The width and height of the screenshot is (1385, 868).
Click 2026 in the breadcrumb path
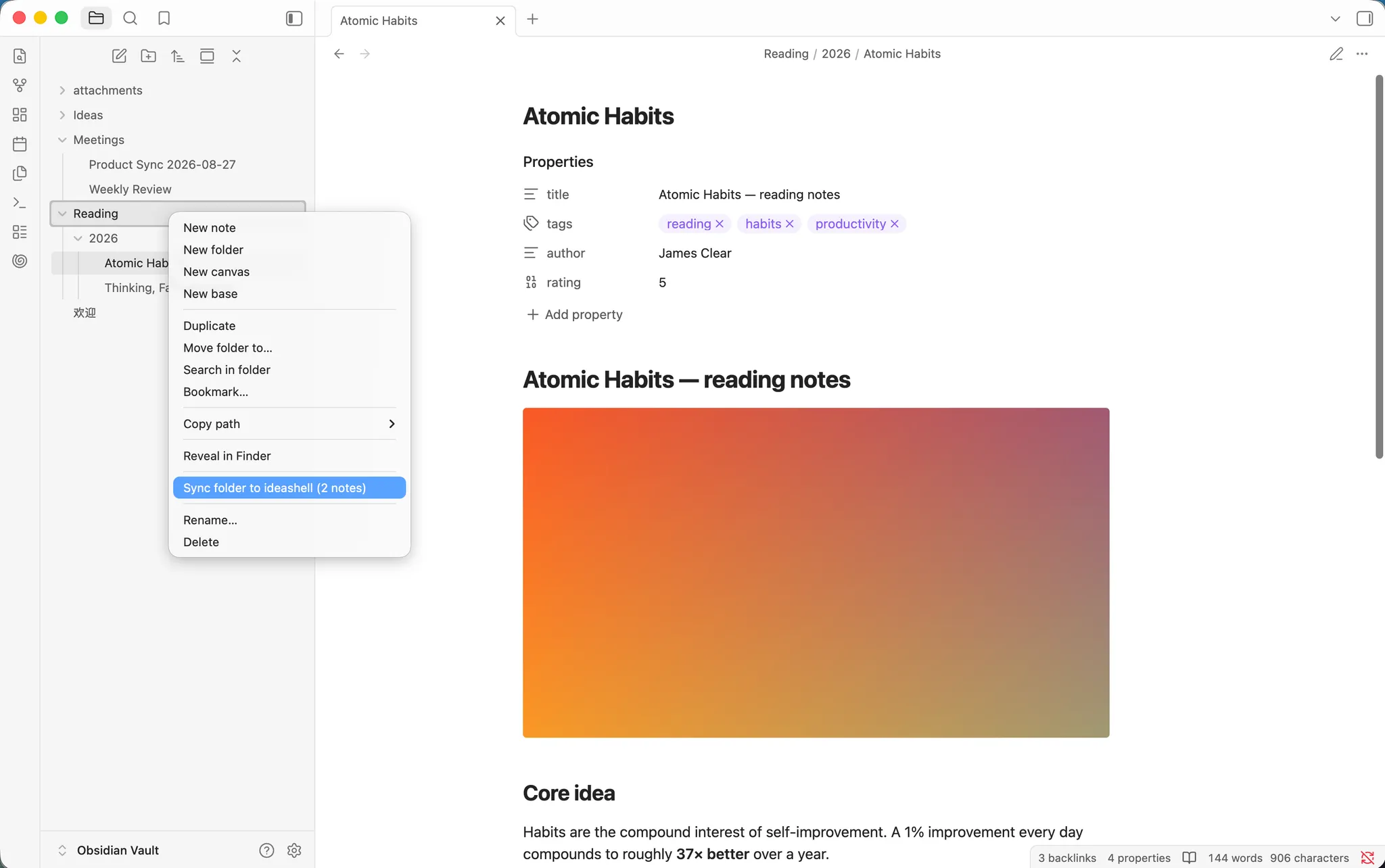point(836,54)
